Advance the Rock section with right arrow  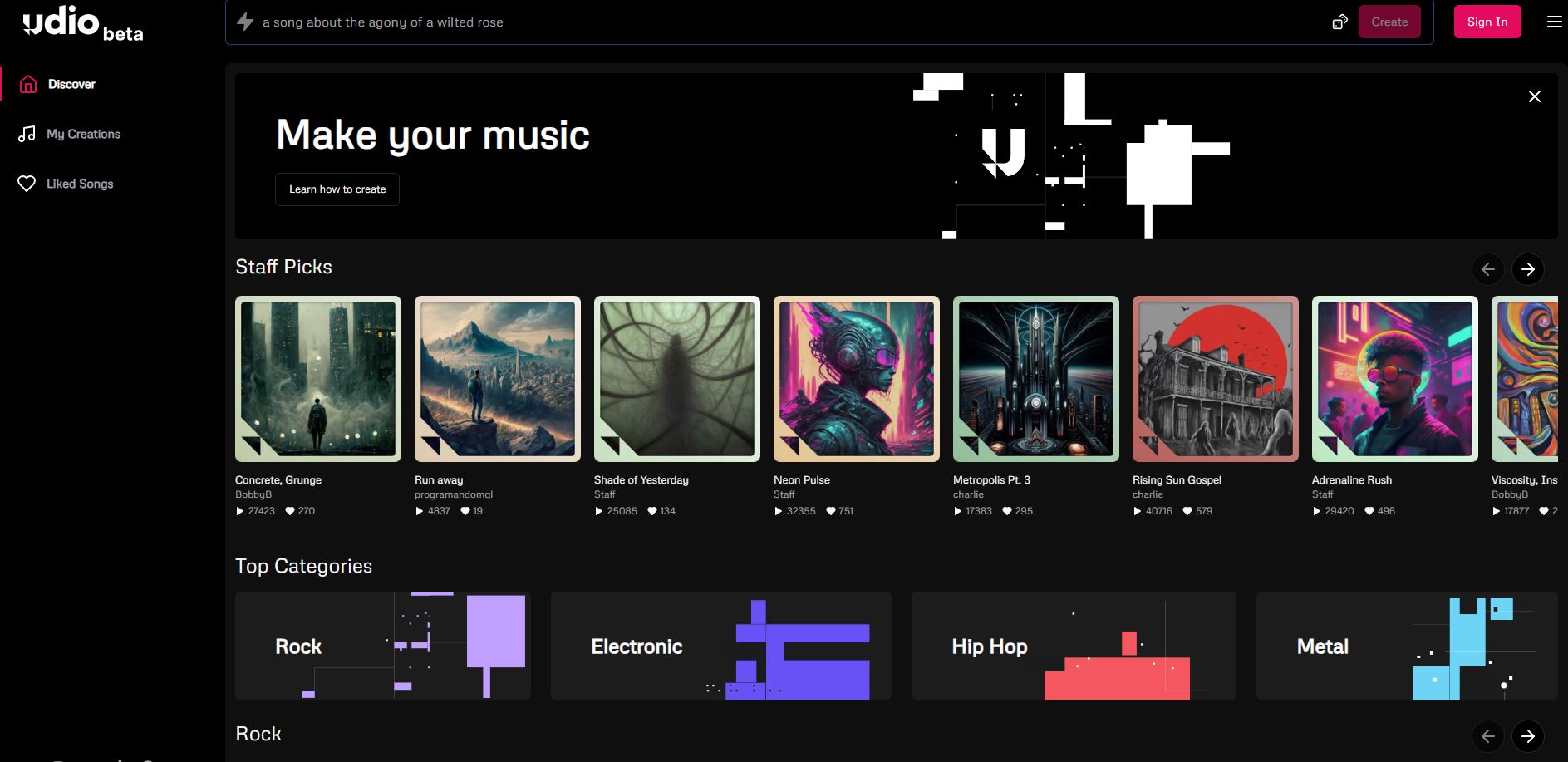tap(1527, 736)
